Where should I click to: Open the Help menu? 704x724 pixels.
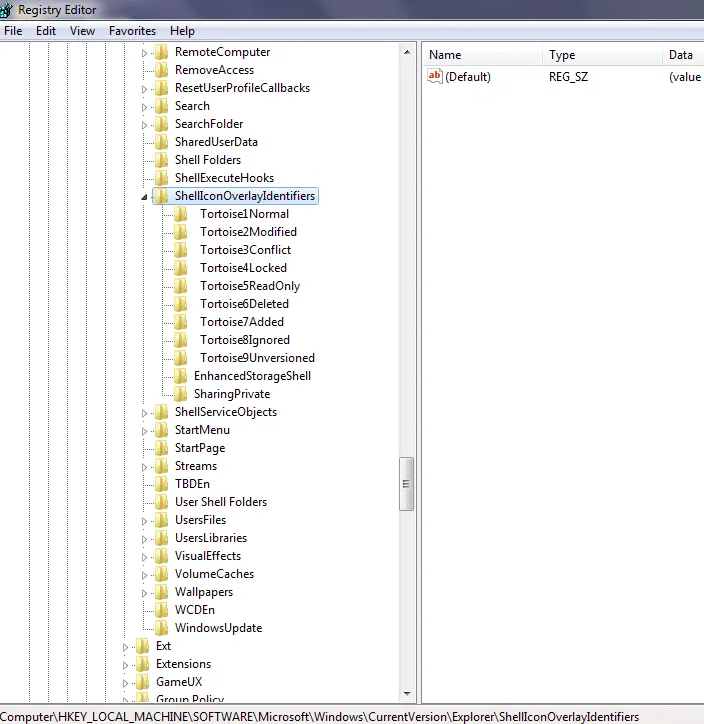coord(182,31)
